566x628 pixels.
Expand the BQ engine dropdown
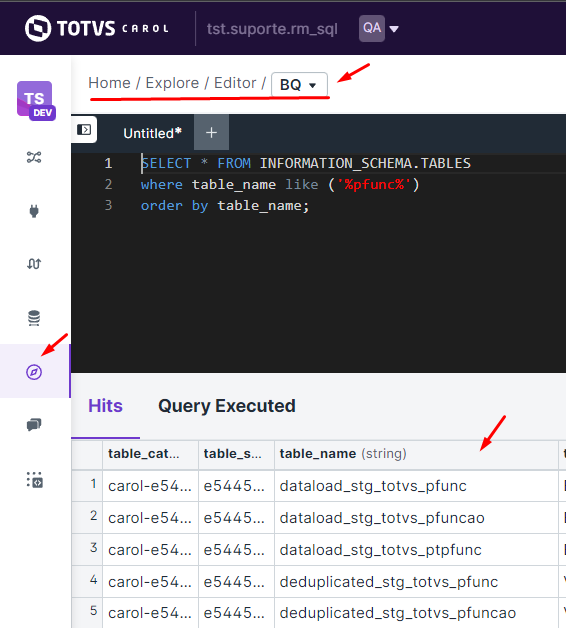[x=299, y=85]
